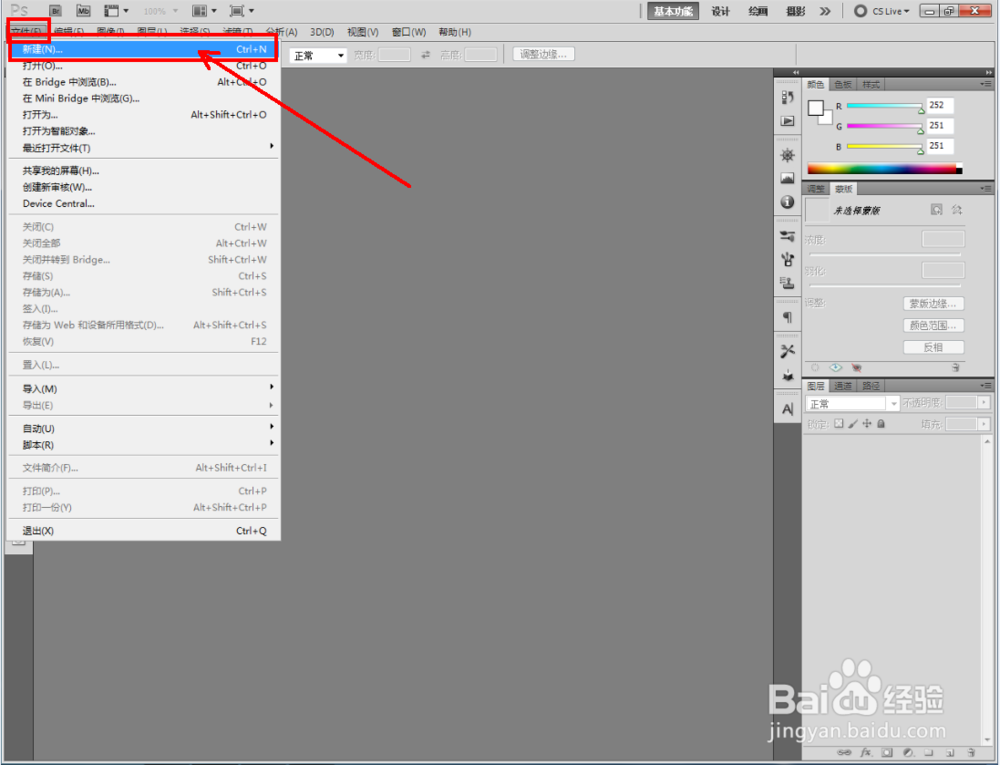Expand the 最近打开文件(T) submenu

click(x=144, y=148)
